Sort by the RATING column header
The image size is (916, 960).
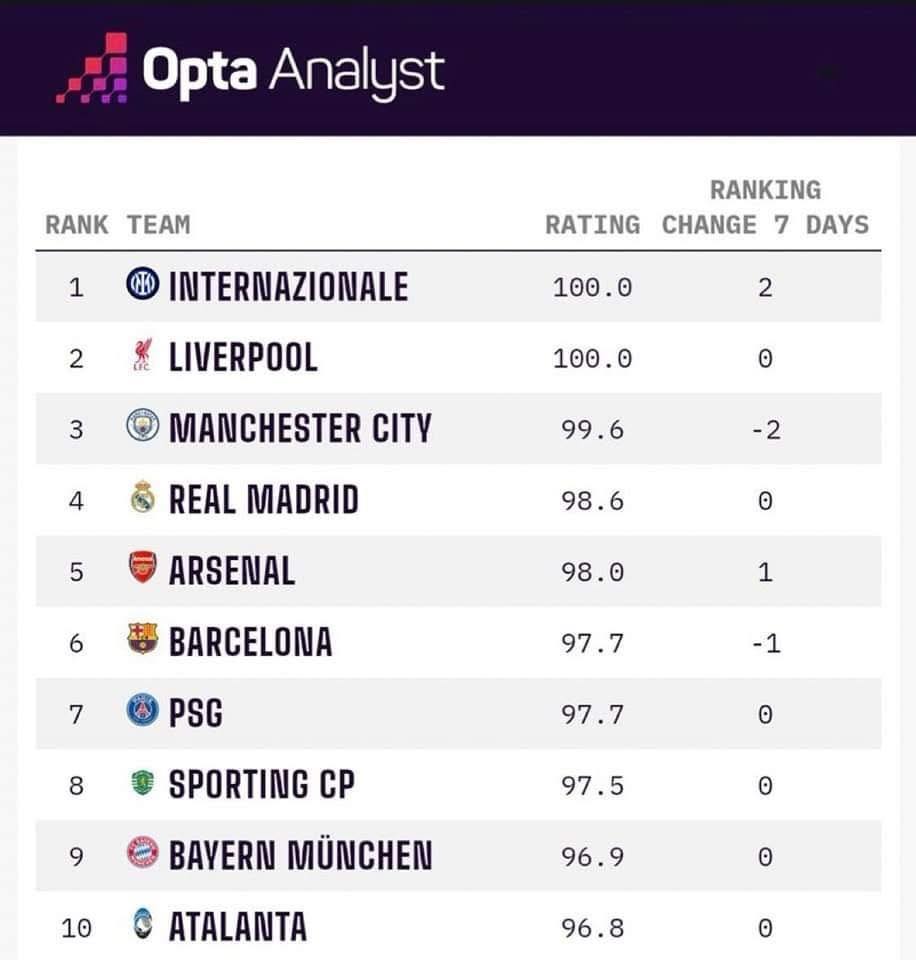[592, 224]
